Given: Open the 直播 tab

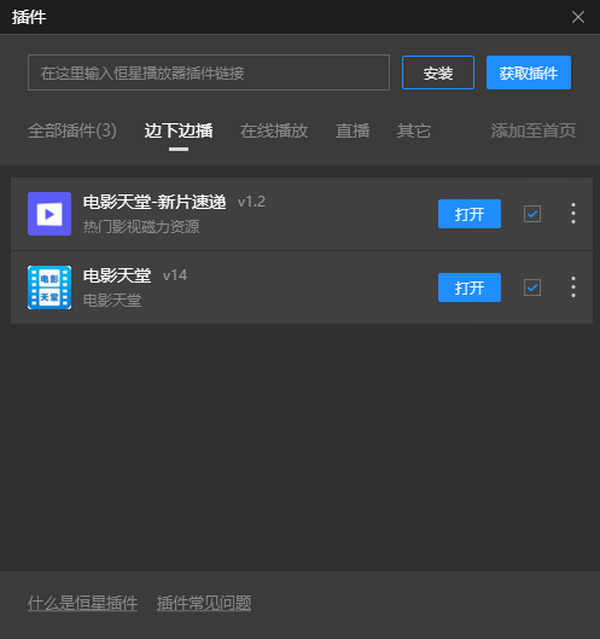Looking at the screenshot, I should 353,131.
